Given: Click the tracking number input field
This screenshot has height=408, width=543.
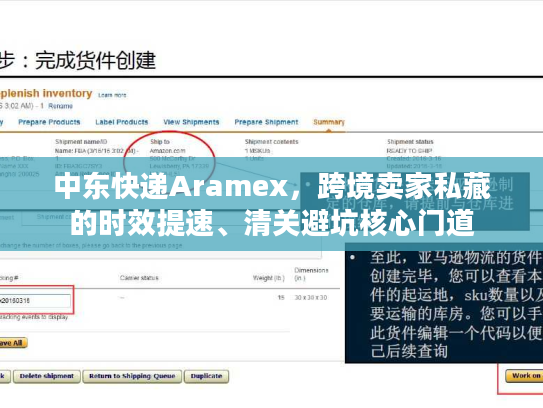Looking at the screenshot, I should click(x=35, y=301).
